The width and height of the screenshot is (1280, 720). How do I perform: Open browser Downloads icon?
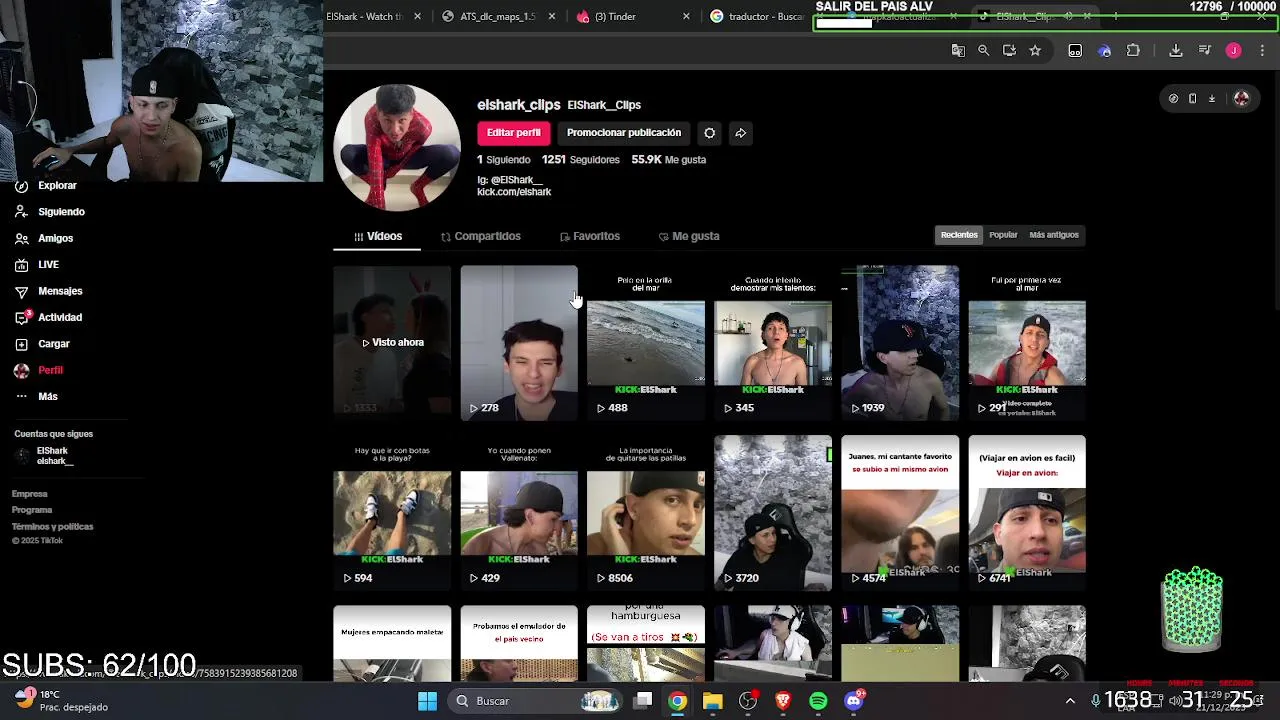click(1176, 50)
